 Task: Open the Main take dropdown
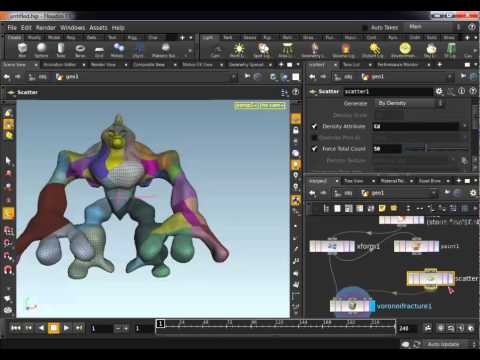[x=430, y=27]
